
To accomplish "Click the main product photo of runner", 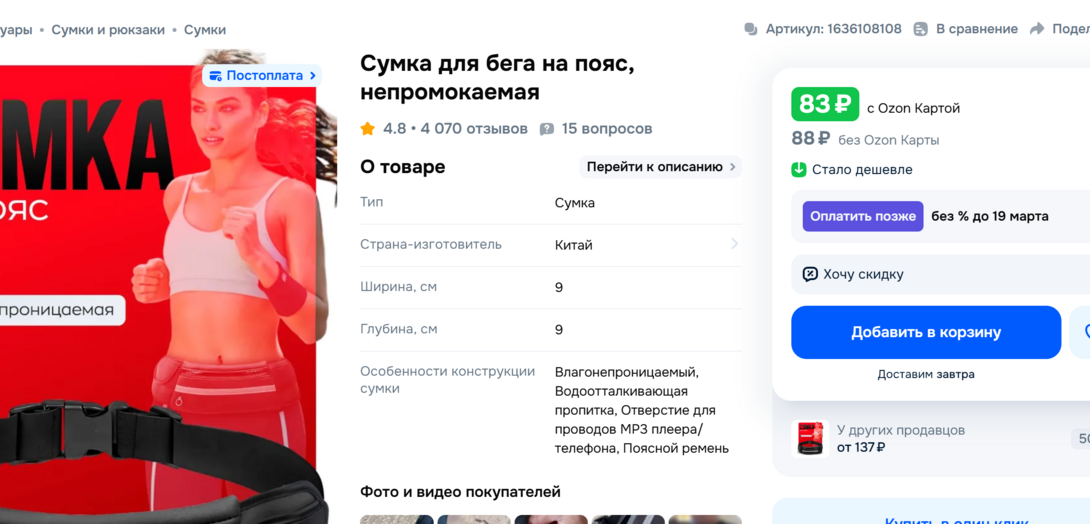I will tap(158, 286).
